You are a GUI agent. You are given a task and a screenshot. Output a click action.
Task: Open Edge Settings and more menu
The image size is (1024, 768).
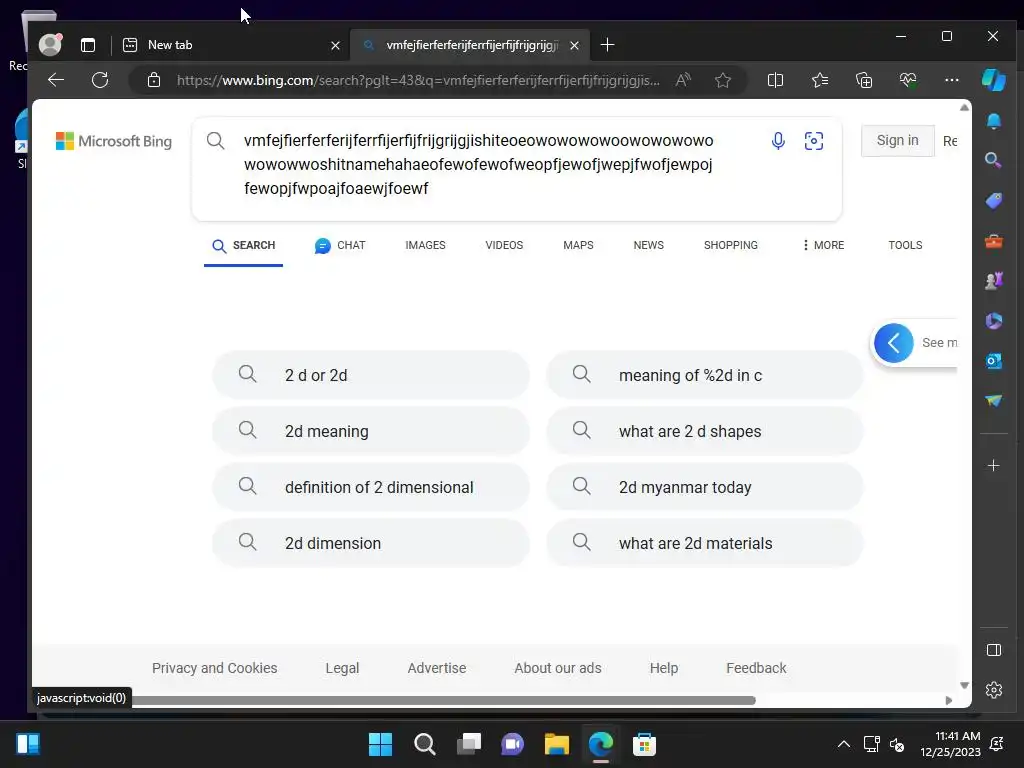[952, 80]
